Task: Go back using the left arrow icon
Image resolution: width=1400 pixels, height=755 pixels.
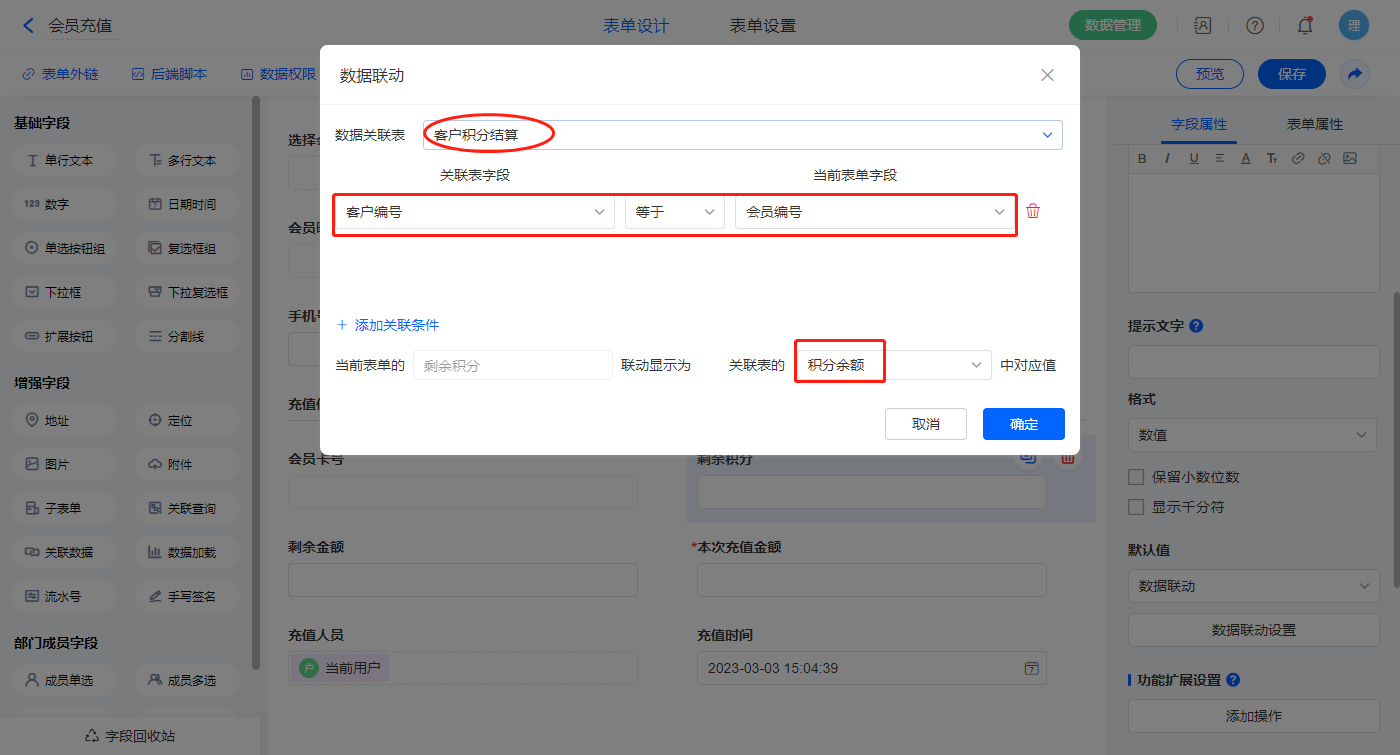Action: pos(28,26)
